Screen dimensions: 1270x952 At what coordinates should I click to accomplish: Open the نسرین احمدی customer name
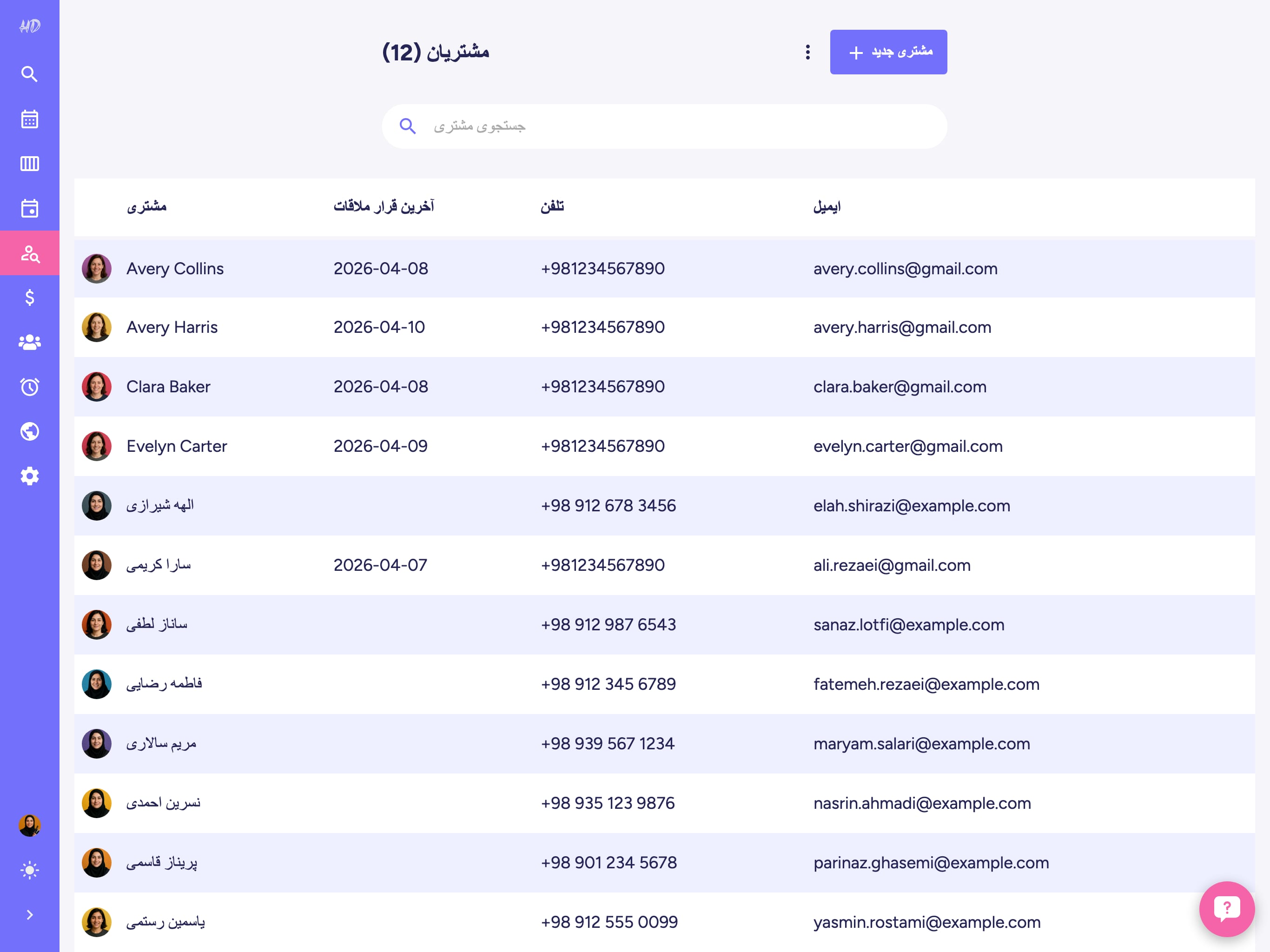coord(164,803)
